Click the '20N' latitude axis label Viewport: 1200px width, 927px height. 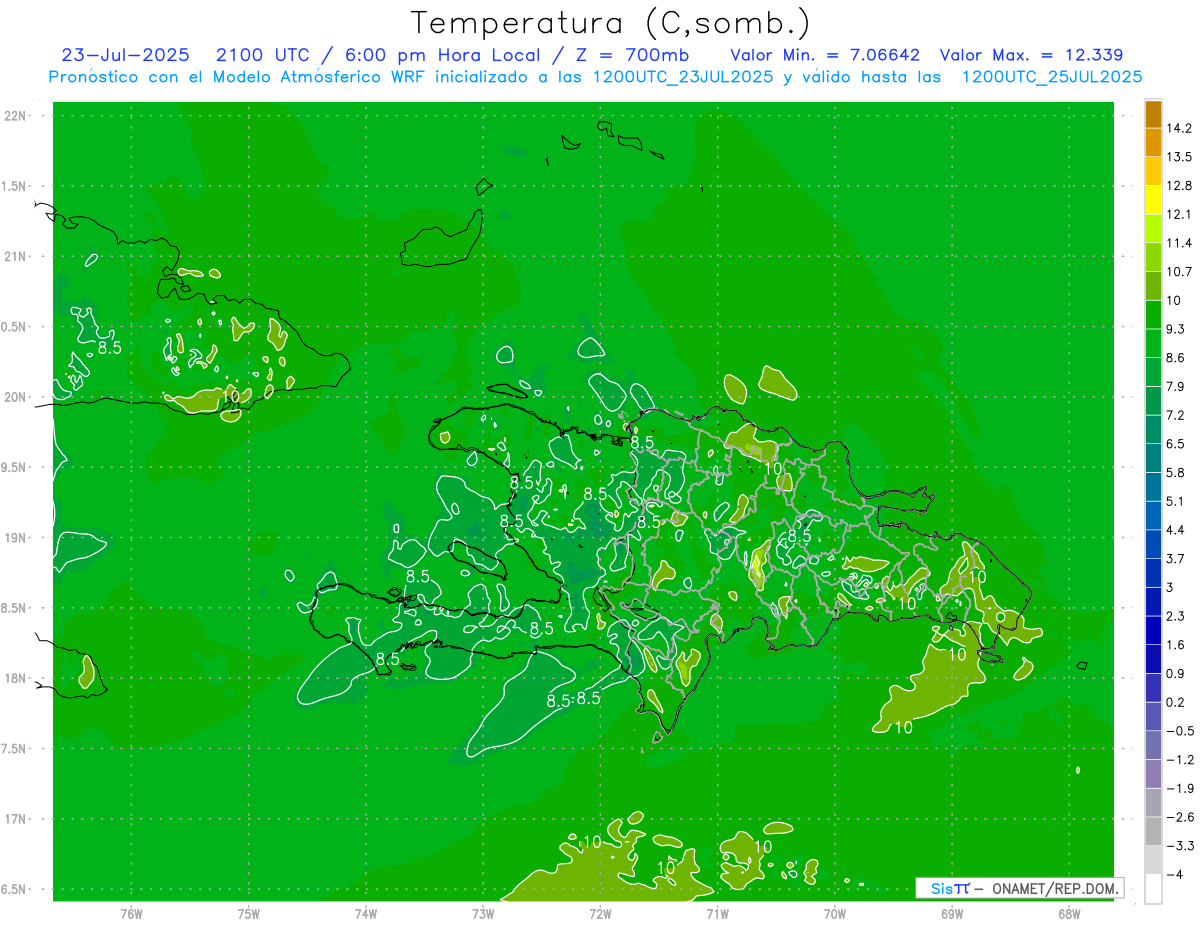(x=16, y=397)
